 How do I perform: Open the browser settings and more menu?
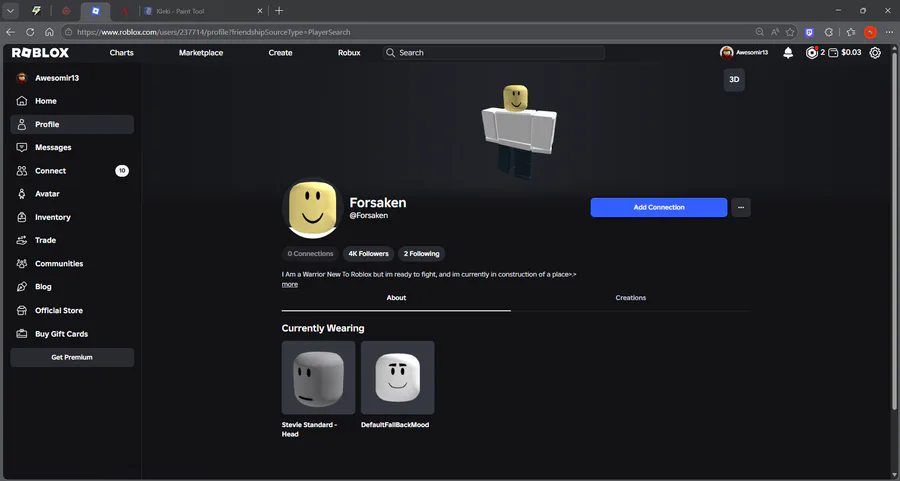pos(889,32)
